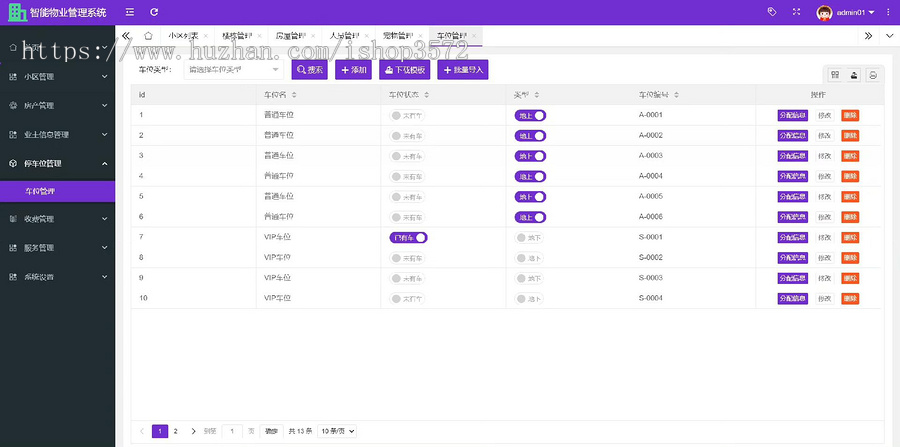Click the 添加 button
This screenshot has height=447, width=900.
[354, 70]
